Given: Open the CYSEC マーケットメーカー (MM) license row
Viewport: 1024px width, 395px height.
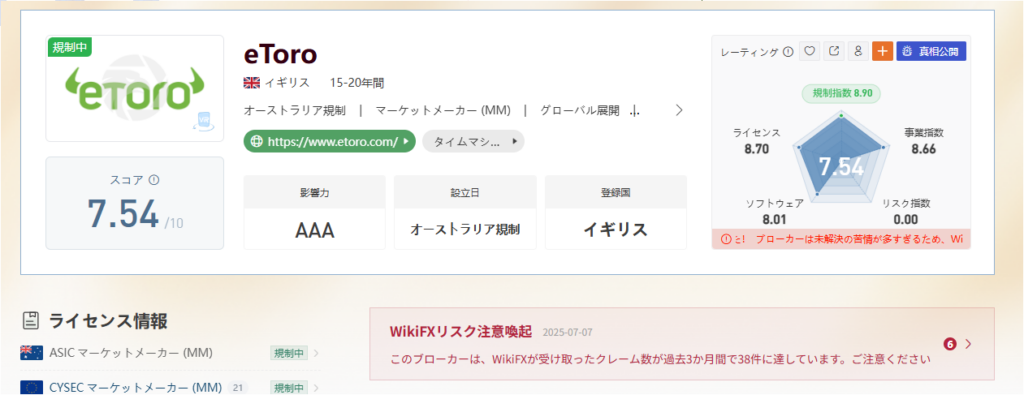Looking at the screenshot, I should [170, 387].
